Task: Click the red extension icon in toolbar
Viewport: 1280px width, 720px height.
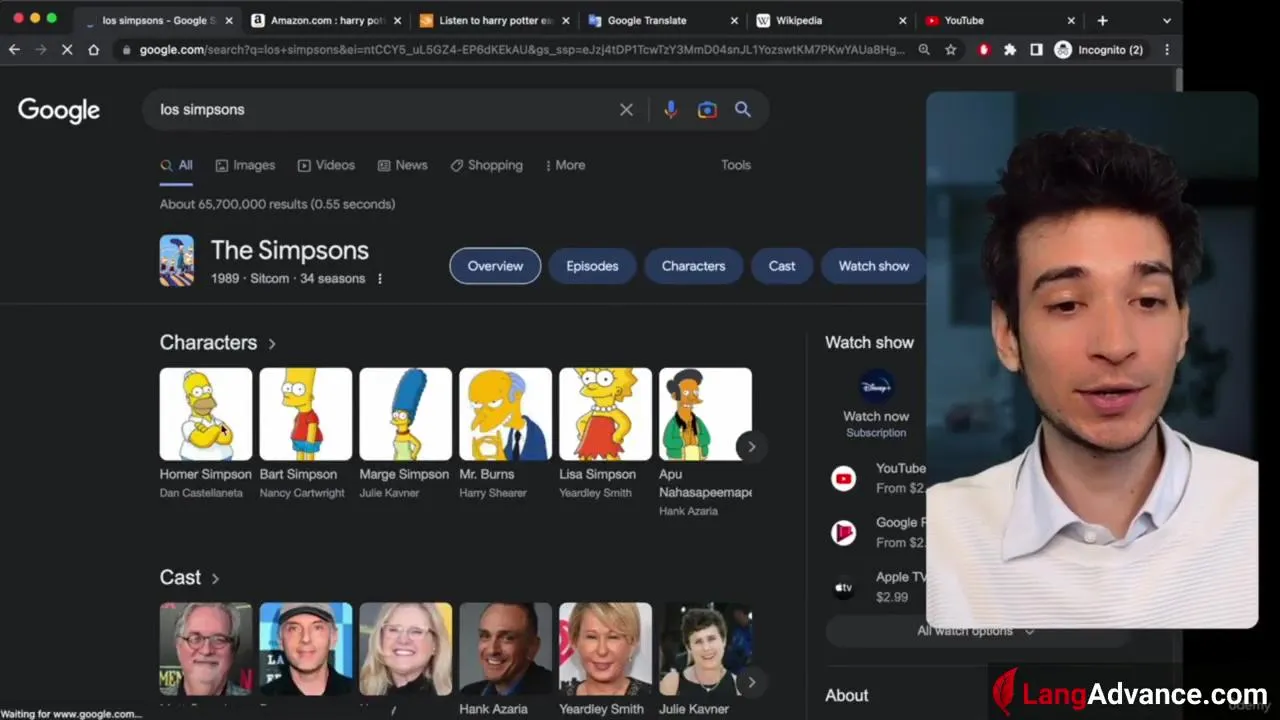Action: pos(984,49)
